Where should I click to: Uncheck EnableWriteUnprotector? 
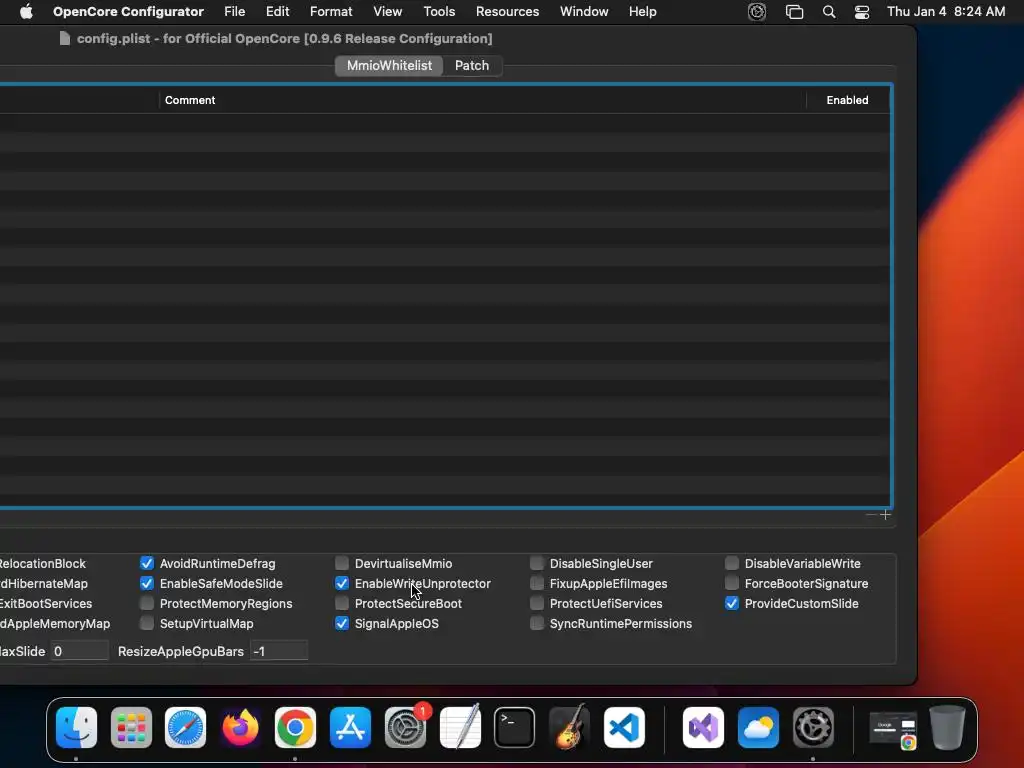[x=342, y=583]
